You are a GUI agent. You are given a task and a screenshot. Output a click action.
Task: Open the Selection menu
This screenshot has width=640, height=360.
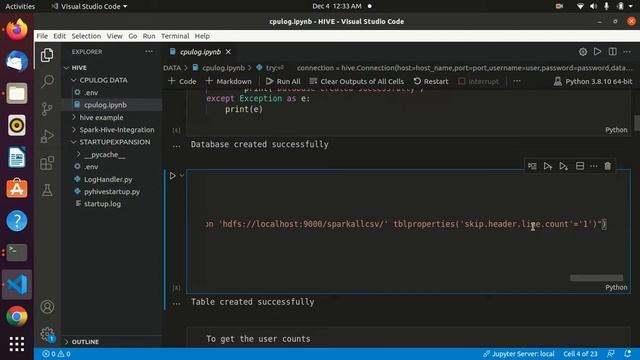click(x=86, y=36)
